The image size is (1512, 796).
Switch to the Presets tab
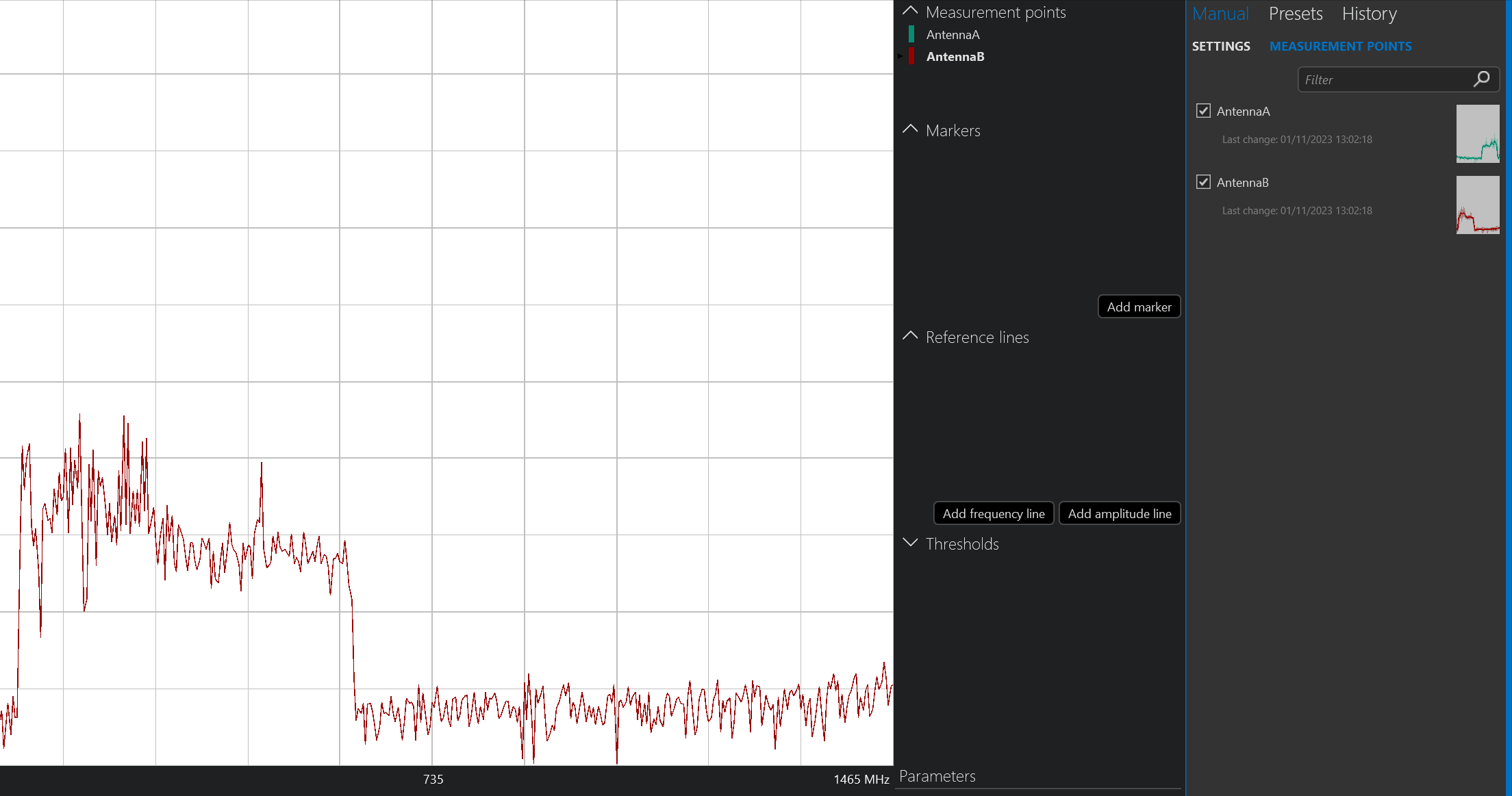point(1296,14)
